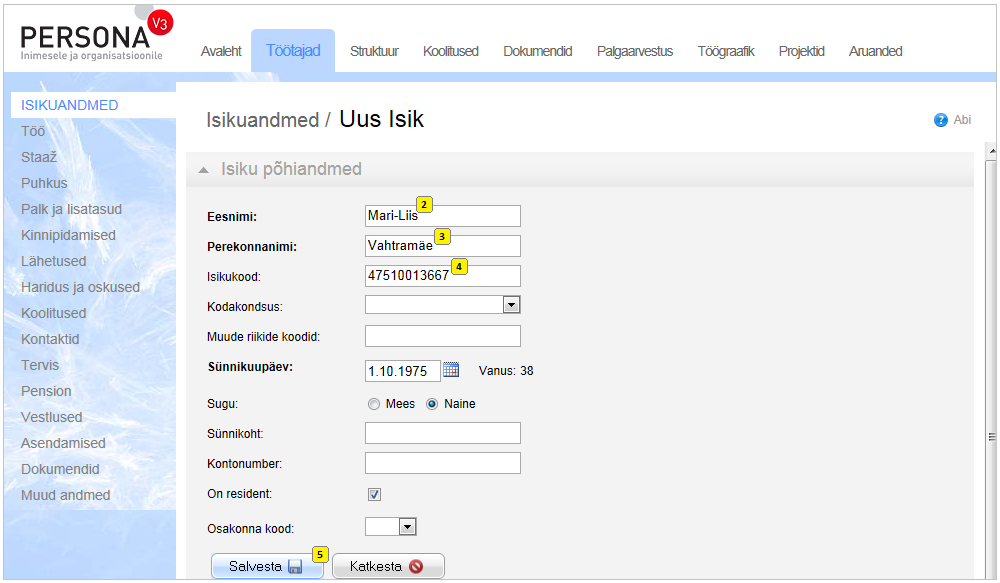This screenshot has height=583, width=1000.
Task: Collapse the Isiku põhiandmed section
Action: (204, 170)
